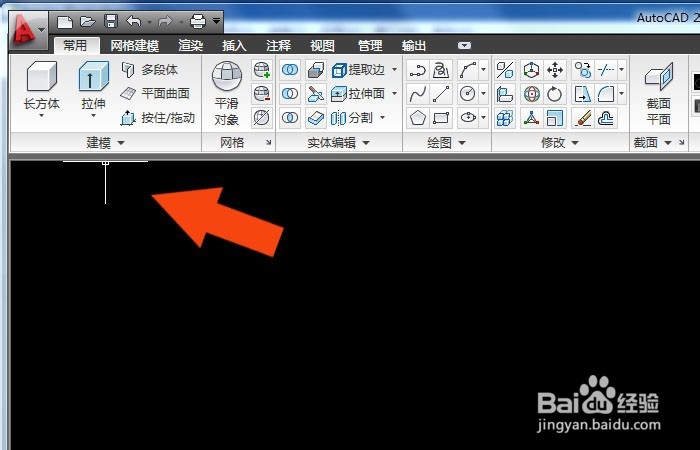The height and width of the screenshot is (450, 700).
Task: Open the 网格 panel dialog launcher
Action: (269, 143)
